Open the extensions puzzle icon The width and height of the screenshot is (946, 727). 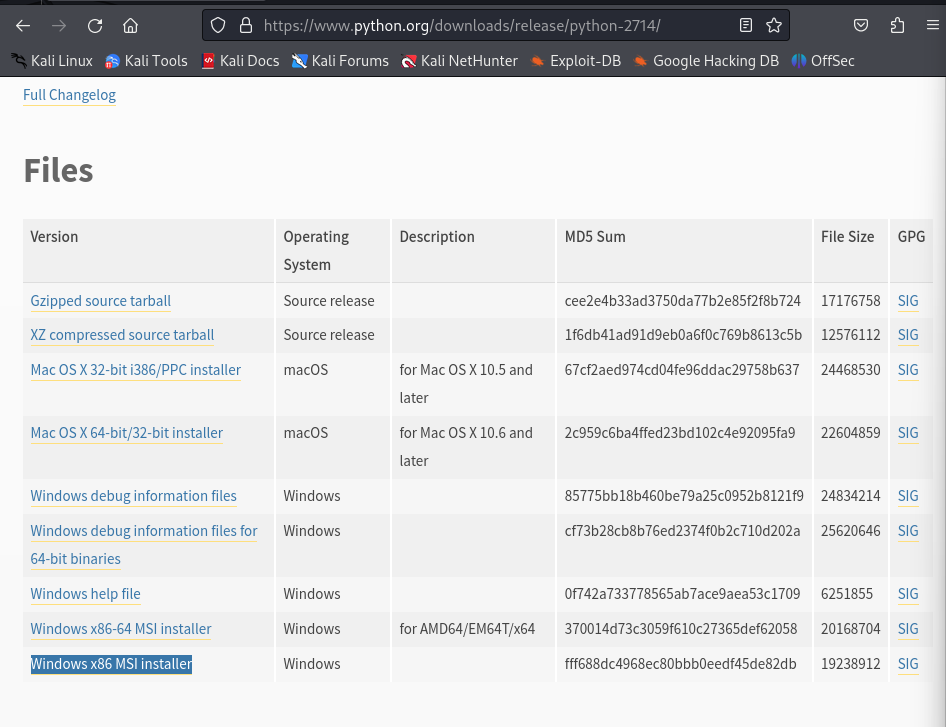click(x=897, y=25)
